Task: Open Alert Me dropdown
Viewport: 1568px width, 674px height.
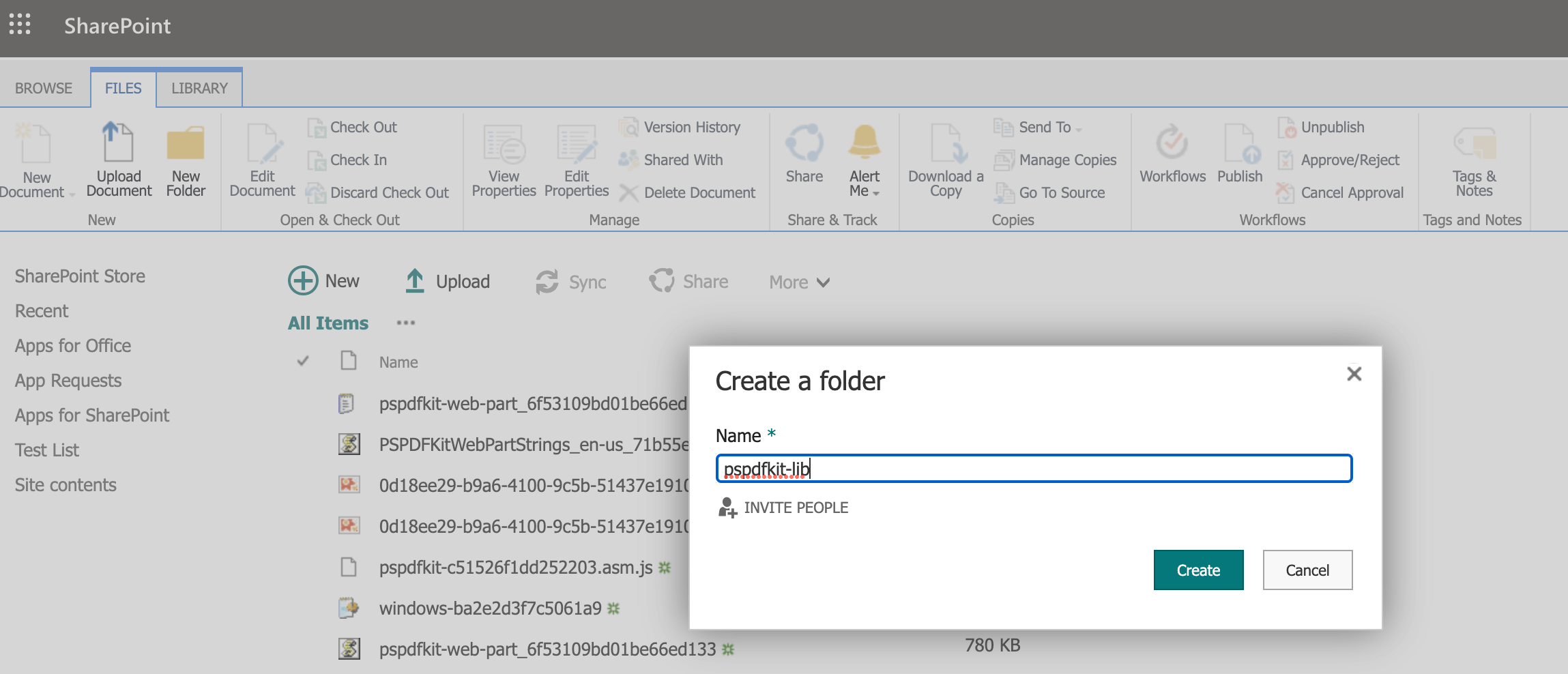Action: click(865, 161)
